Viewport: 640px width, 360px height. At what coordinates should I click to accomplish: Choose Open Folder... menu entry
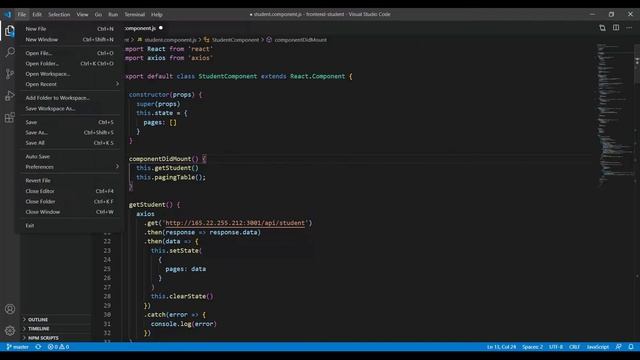tap(70, 64)
